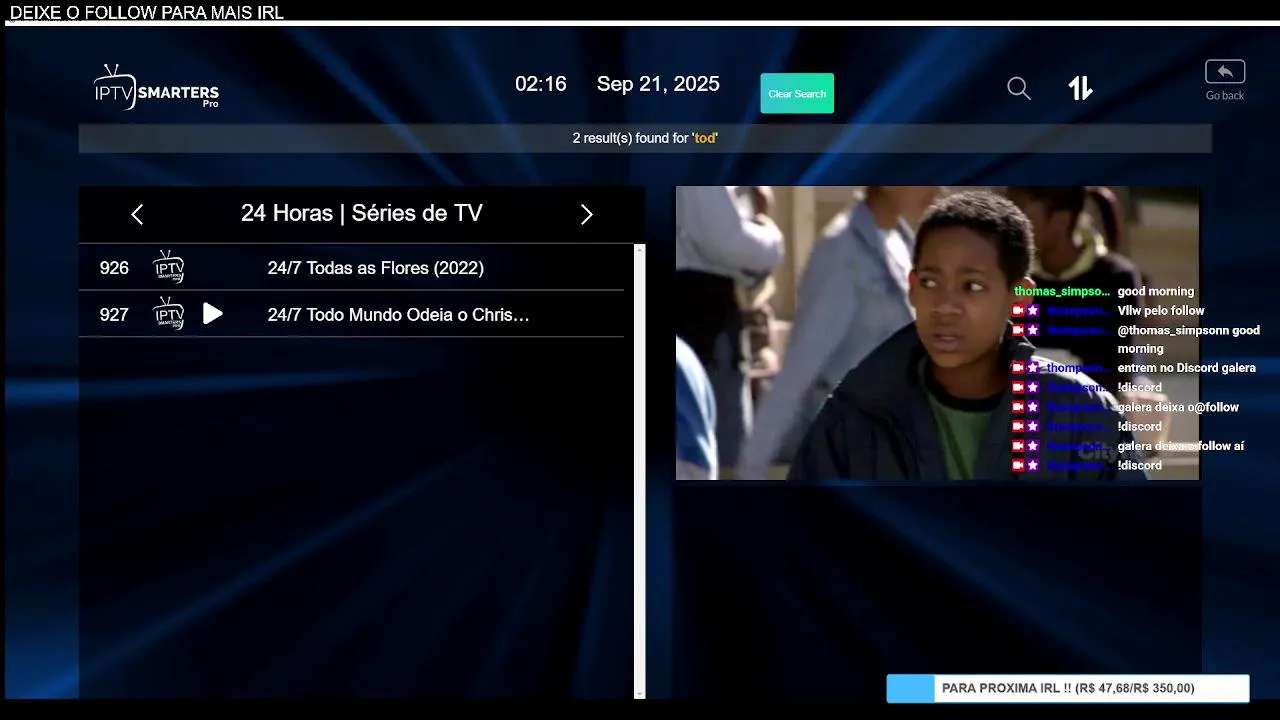Select channel 24/7 Todo Mundo Odeia o Chris
The height and width of the screenshot is (720, 1280).
[x=351, y=314]
